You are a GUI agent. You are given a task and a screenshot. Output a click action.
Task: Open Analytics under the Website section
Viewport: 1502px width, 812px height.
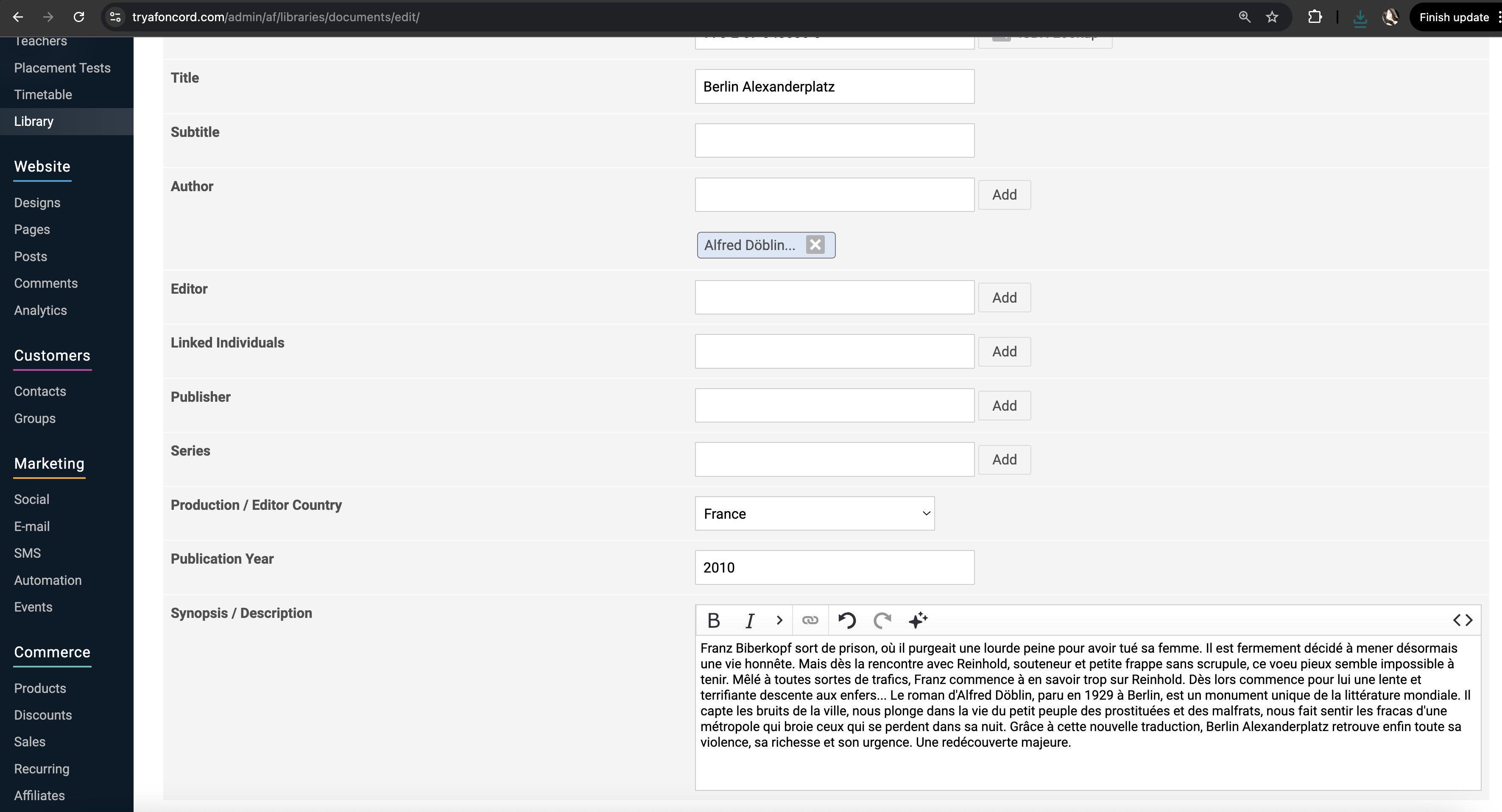point(40,310)
